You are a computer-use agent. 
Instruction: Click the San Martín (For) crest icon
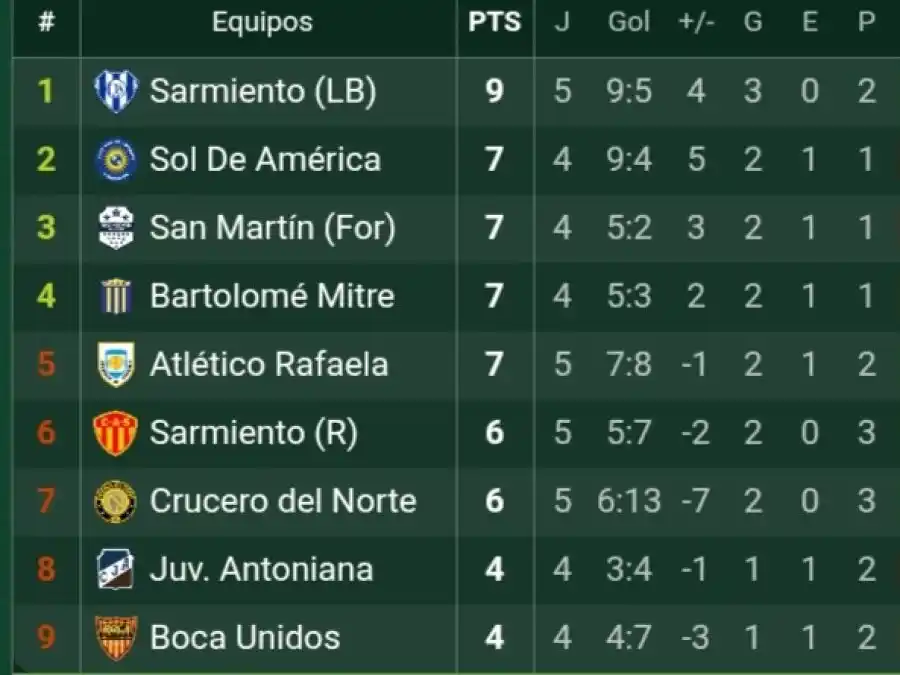[x=115, y=228]
